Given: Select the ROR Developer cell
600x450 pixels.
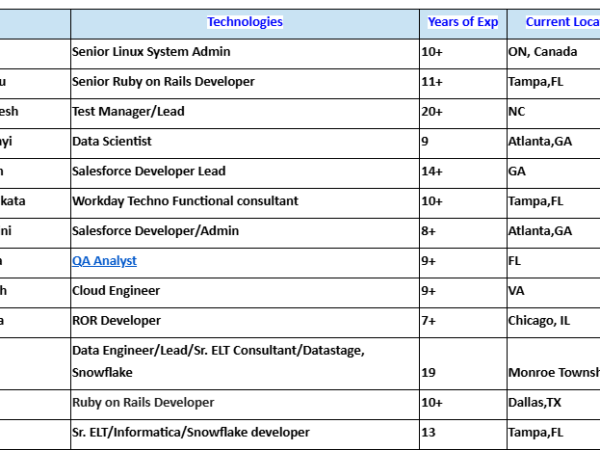Looking at the screenshot, I should tap(245, 323).
